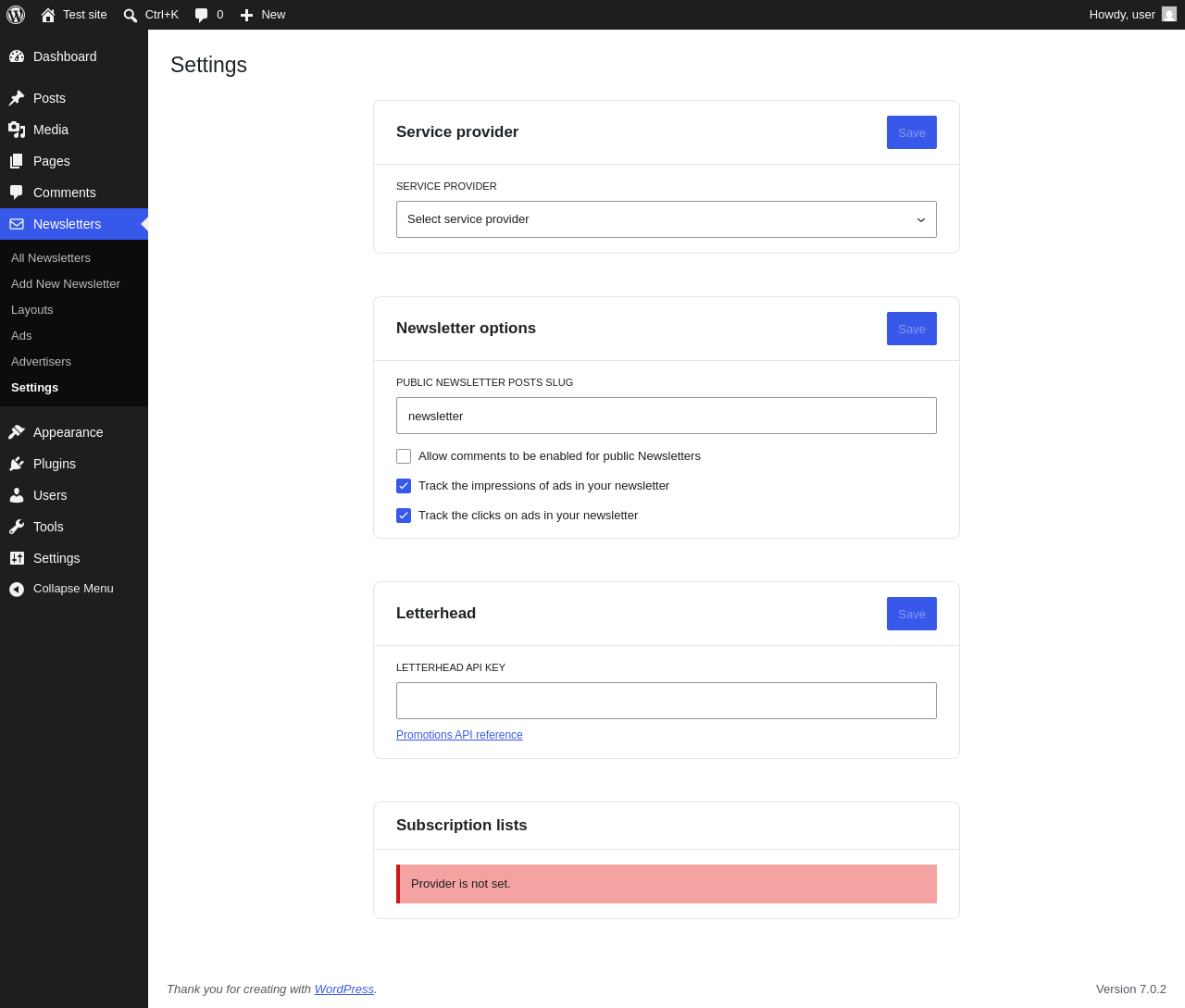Click the comments bubble icon in top bar

point(202,16)
